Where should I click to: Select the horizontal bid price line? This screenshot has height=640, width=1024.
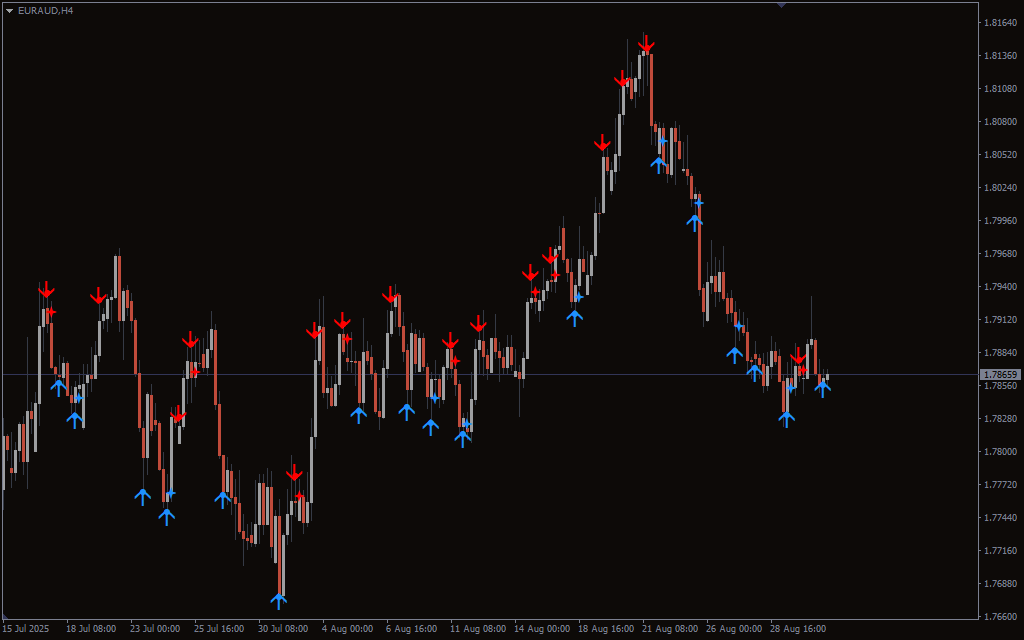500,375
